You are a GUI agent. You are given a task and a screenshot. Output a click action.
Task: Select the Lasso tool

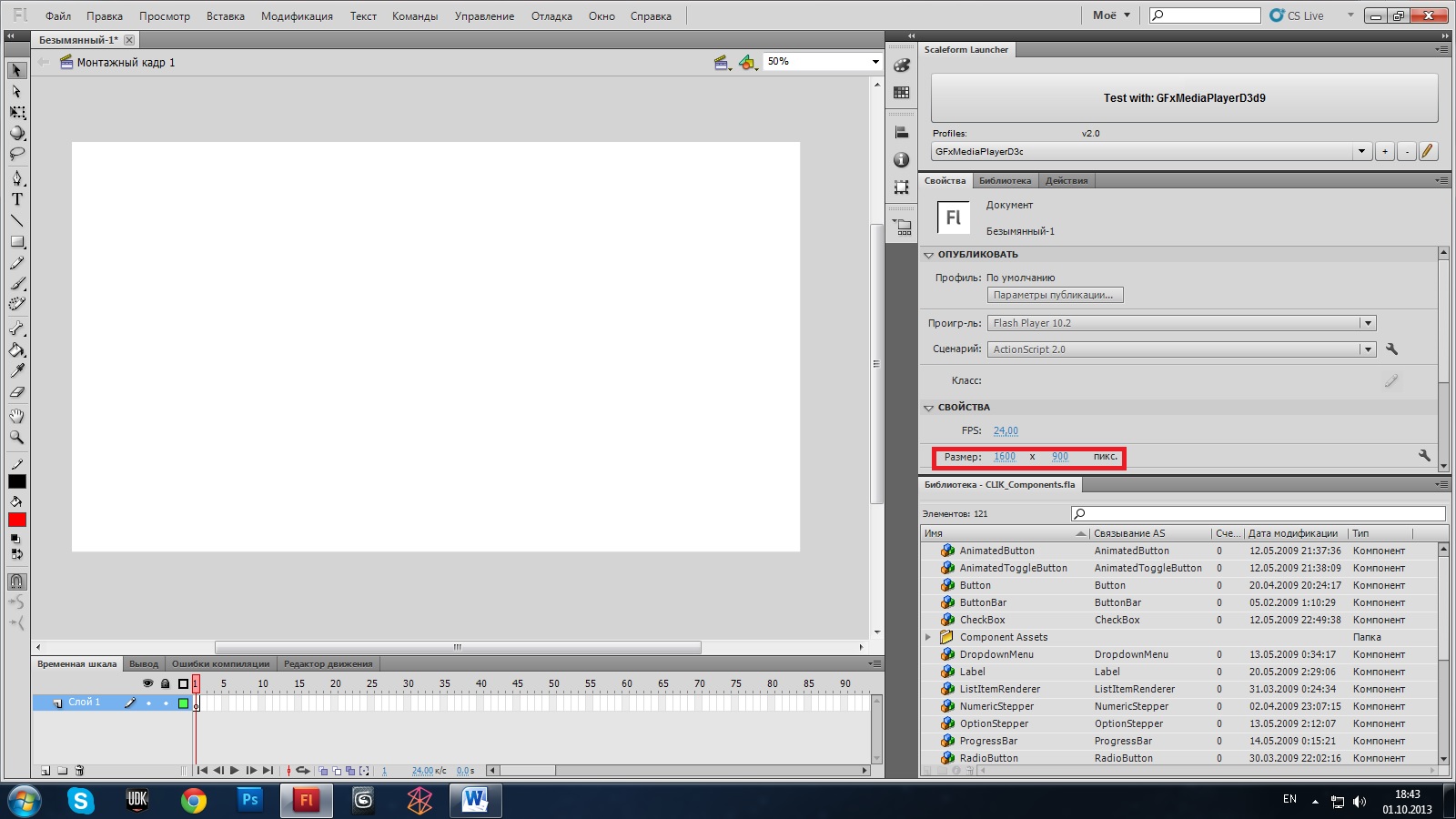[16, 155]
